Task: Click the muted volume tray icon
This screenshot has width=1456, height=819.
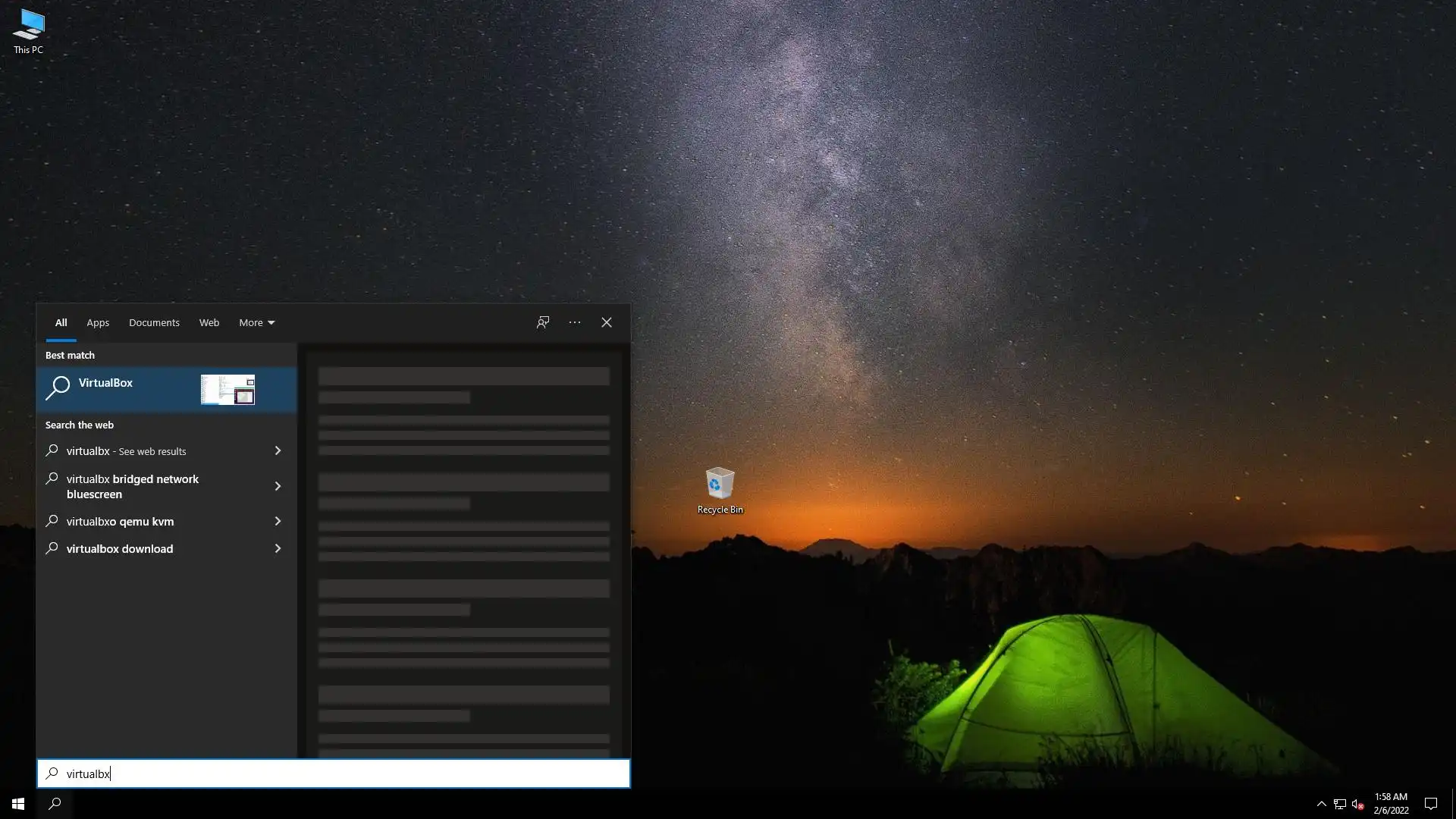Action: click(1357, 804)
